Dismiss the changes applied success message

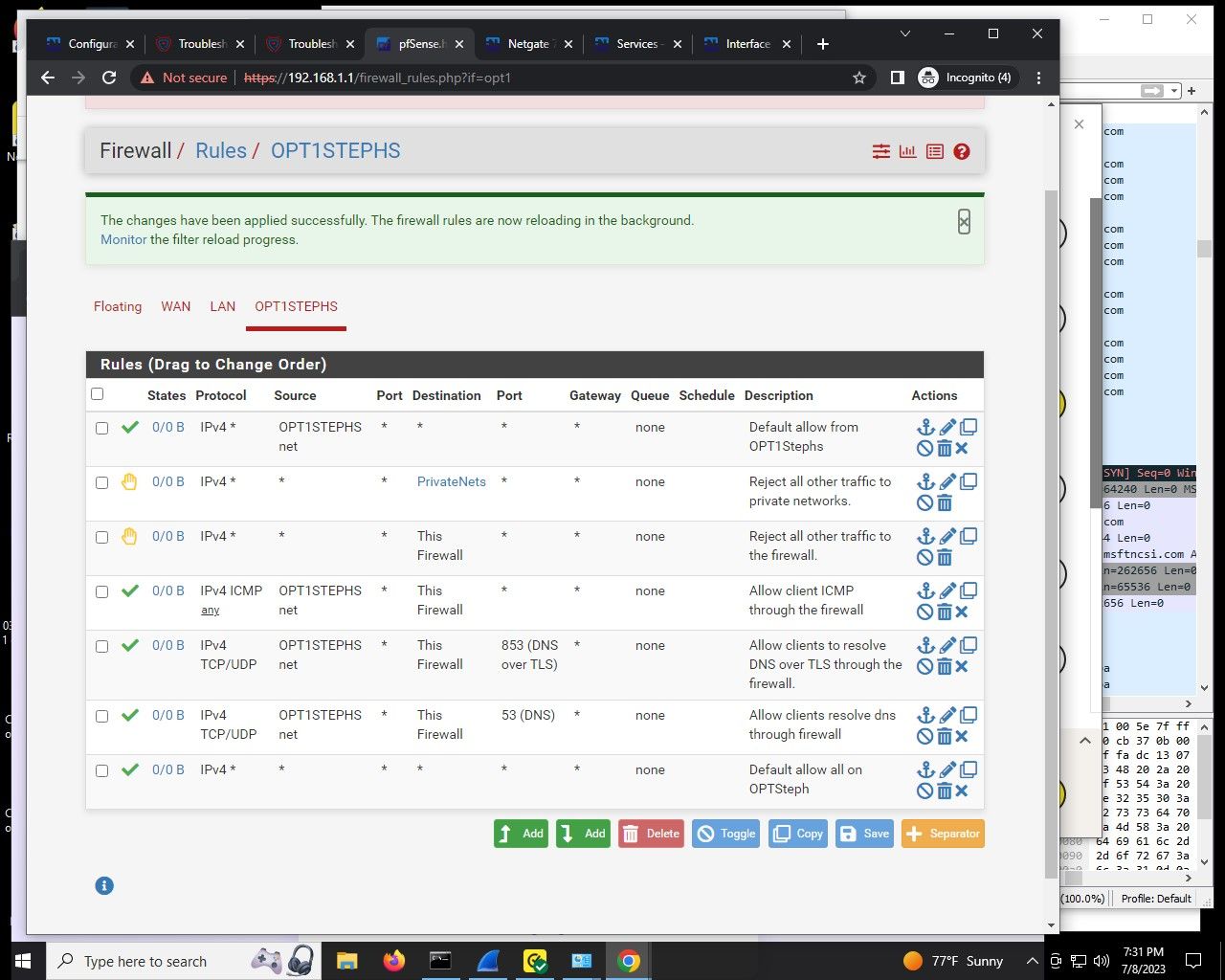pos(964,222)
